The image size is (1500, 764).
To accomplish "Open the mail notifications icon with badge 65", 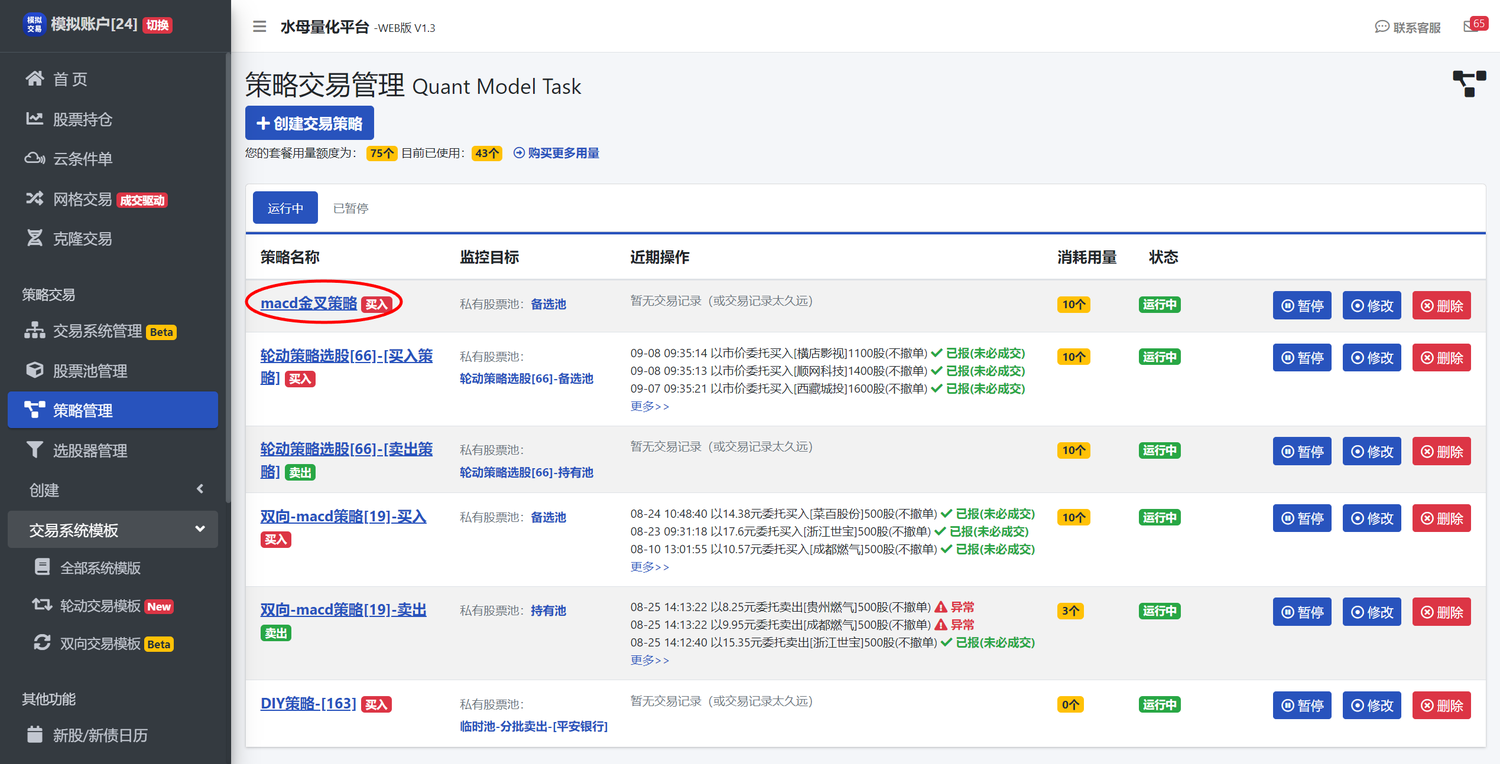I will point(1473,27).
